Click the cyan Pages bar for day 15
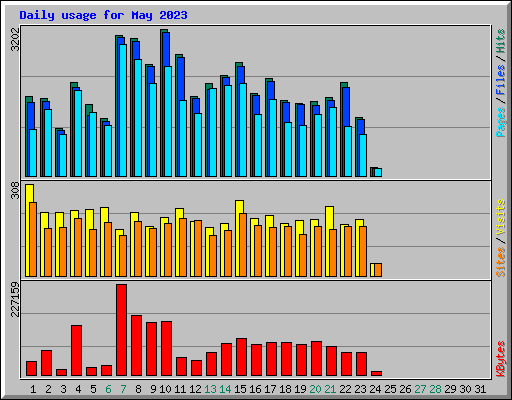Screen dimensions: 512x400 (243, 130)
